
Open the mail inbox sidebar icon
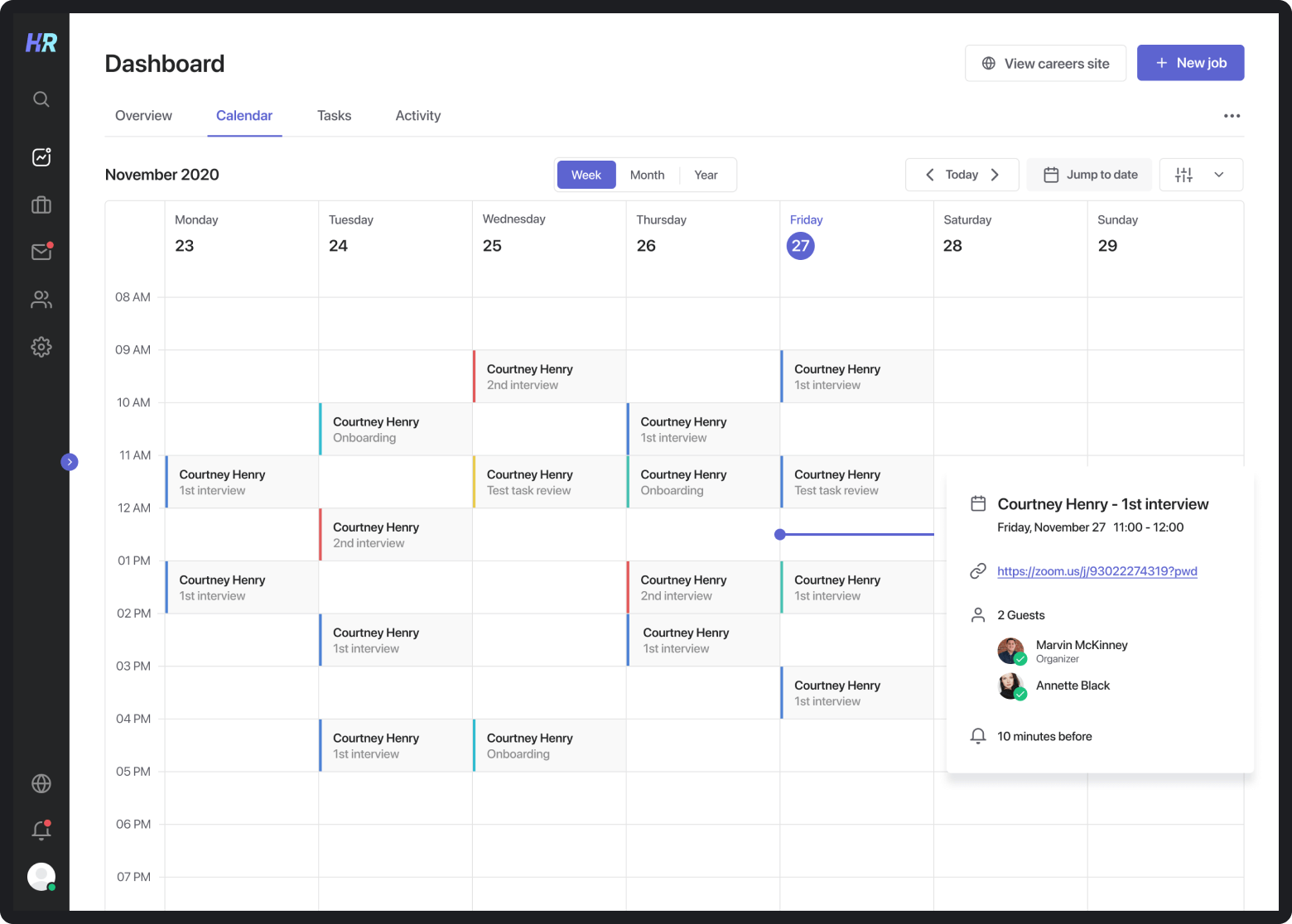[x=41, y=251]
